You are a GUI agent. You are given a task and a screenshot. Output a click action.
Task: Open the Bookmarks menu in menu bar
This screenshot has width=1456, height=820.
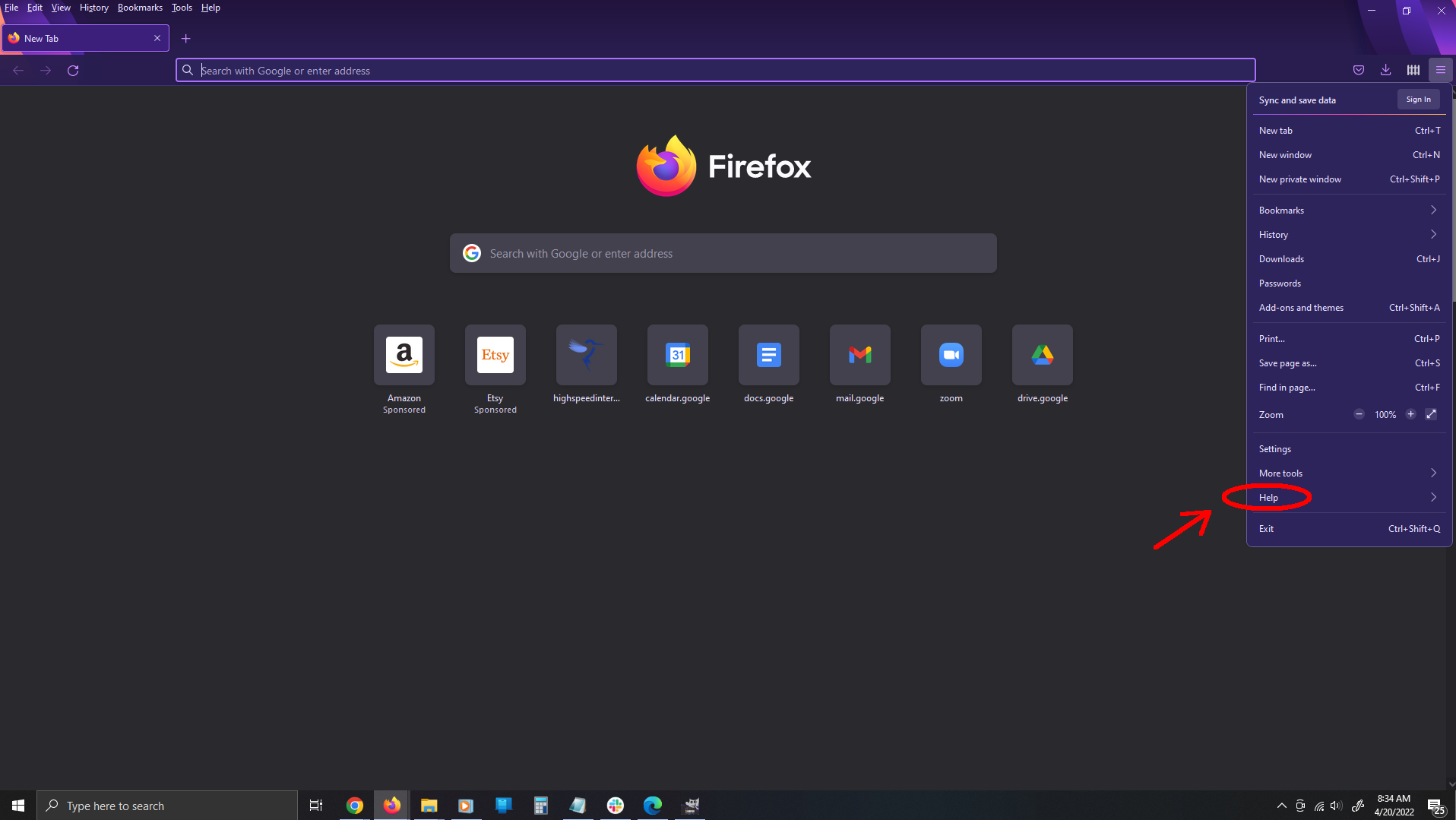(x=140, y=8)
